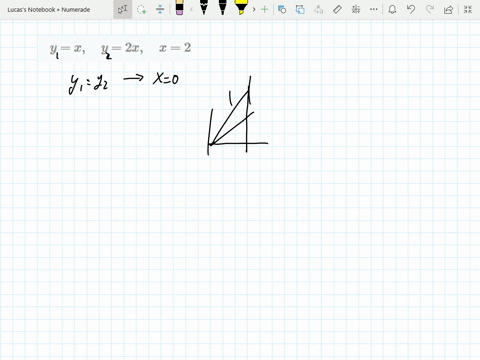
Task: Click the printed equation y = 2x
Action: (x=122, y=49)
